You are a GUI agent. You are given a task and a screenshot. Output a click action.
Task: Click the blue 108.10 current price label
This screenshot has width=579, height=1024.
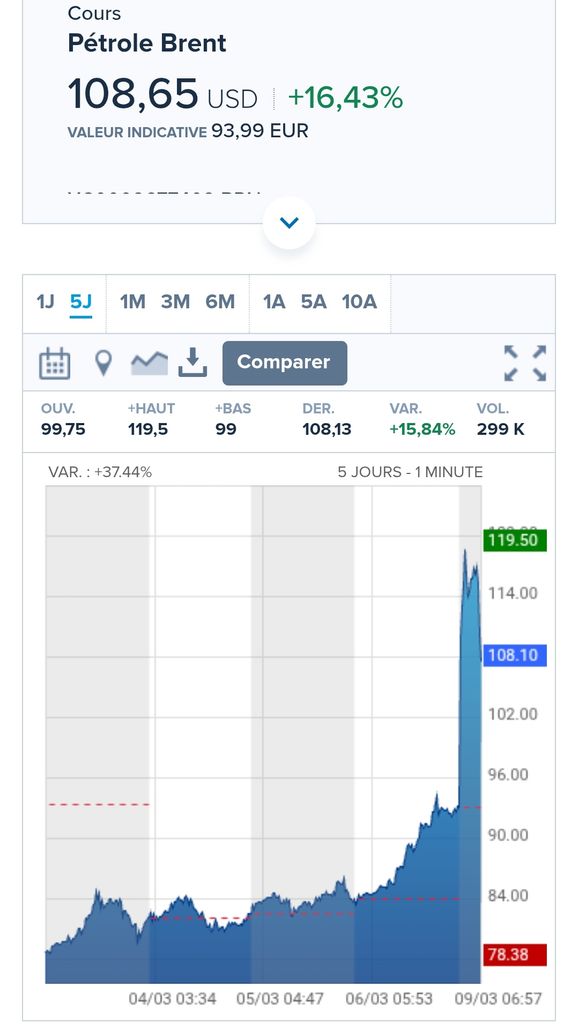point(514,654)
